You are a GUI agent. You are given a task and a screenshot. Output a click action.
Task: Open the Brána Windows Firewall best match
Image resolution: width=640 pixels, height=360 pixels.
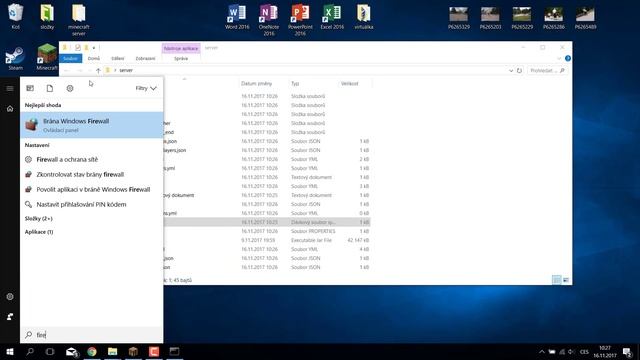pos(92,125)
